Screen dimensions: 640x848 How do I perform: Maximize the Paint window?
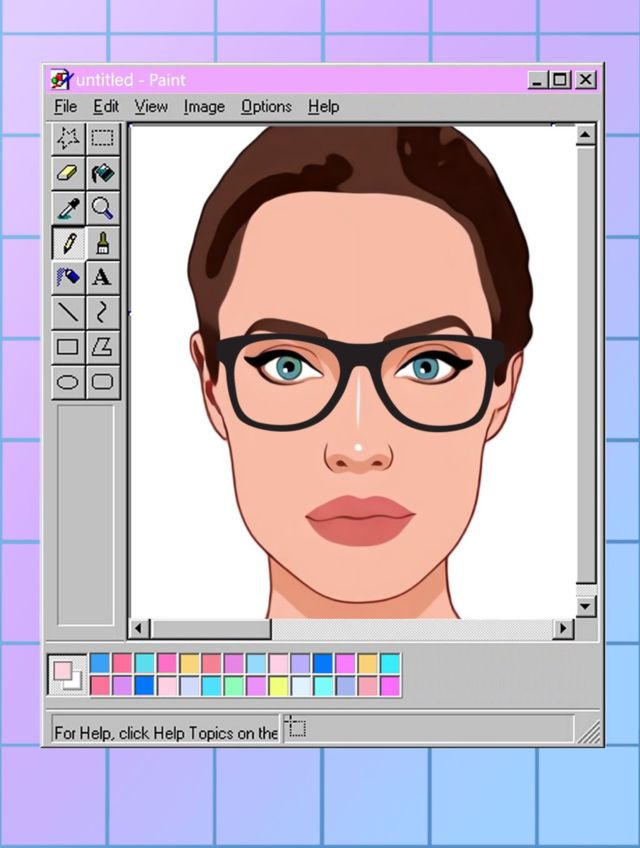pos(561,80)
